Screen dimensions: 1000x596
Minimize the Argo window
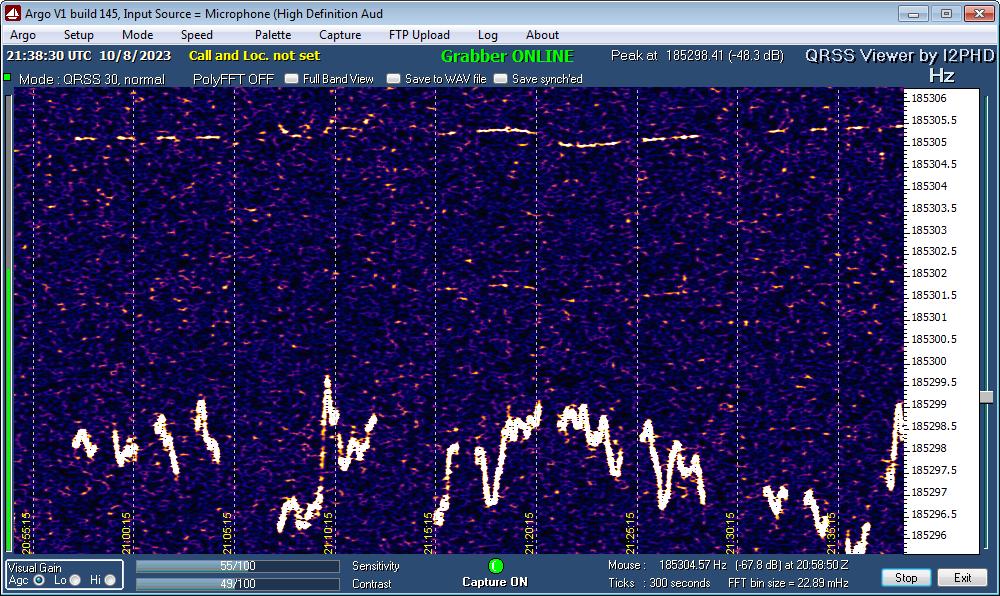click(913, 13)
